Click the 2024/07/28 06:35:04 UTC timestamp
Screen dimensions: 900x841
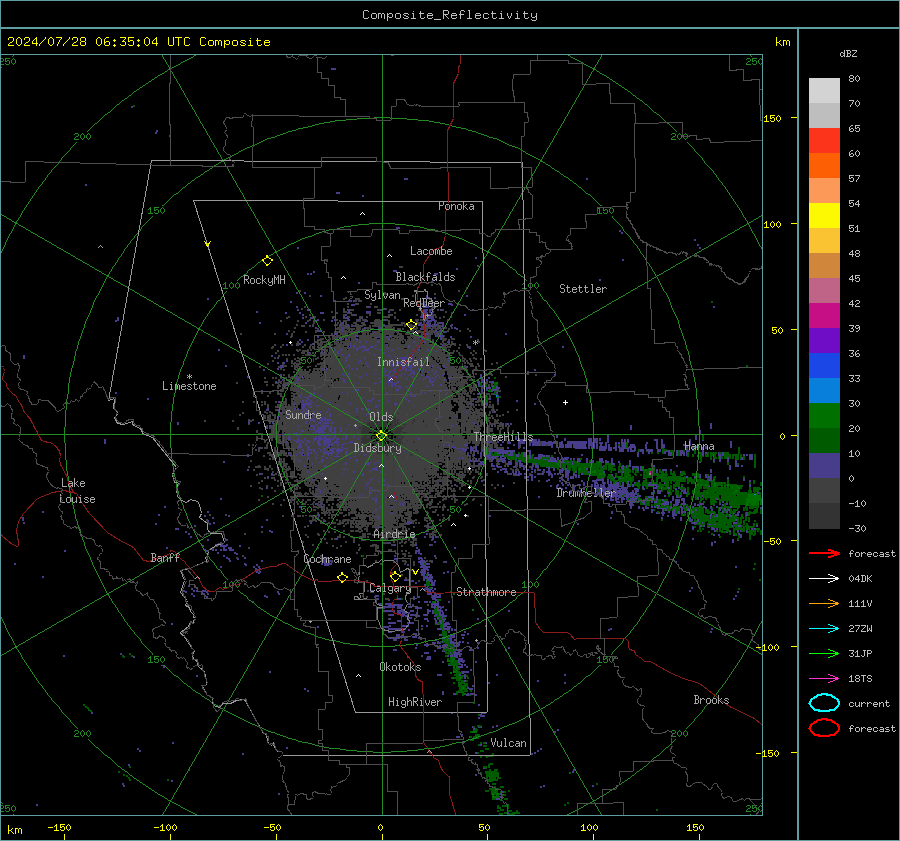[x=138, y=42]
